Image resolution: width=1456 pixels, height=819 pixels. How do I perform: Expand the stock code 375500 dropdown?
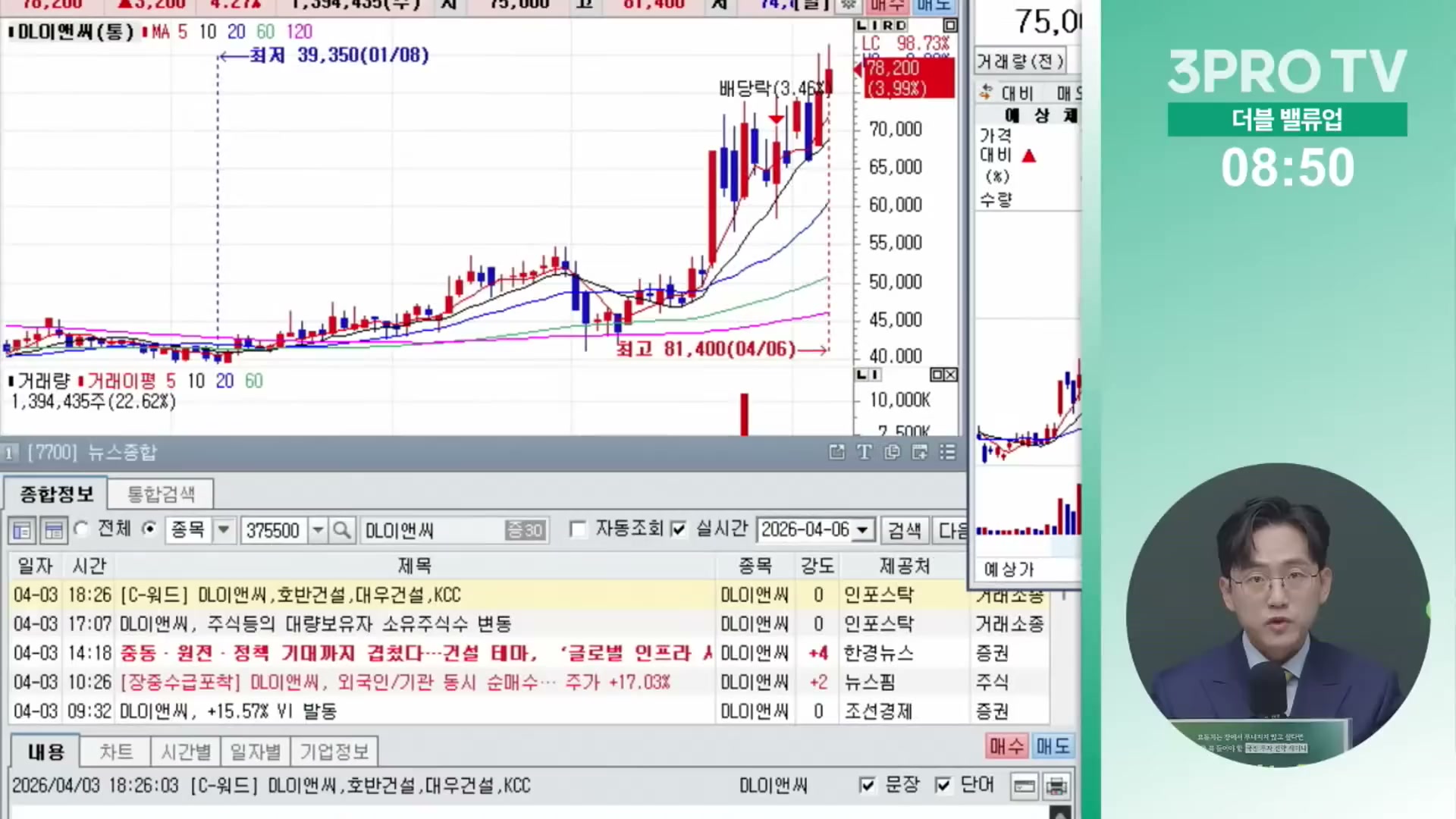click(318, 530)
